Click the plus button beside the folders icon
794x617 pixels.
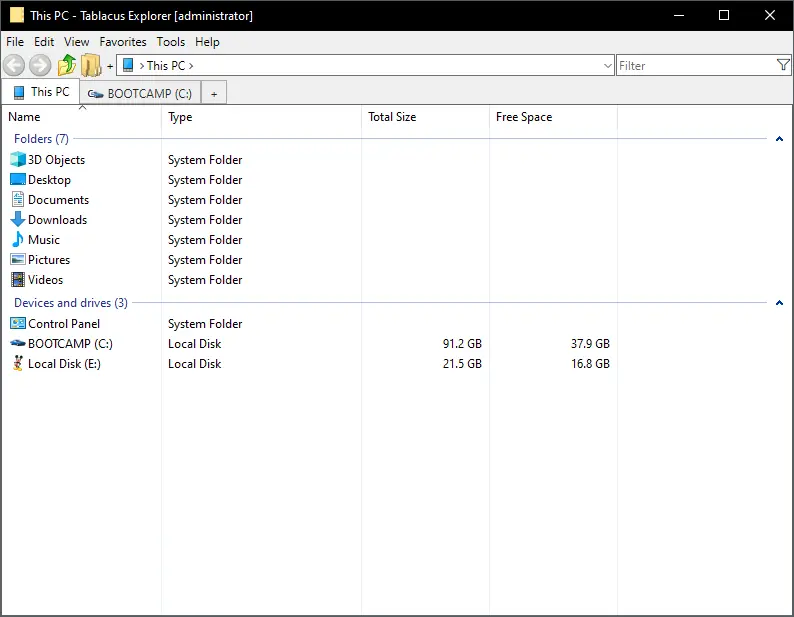point(110,66)
